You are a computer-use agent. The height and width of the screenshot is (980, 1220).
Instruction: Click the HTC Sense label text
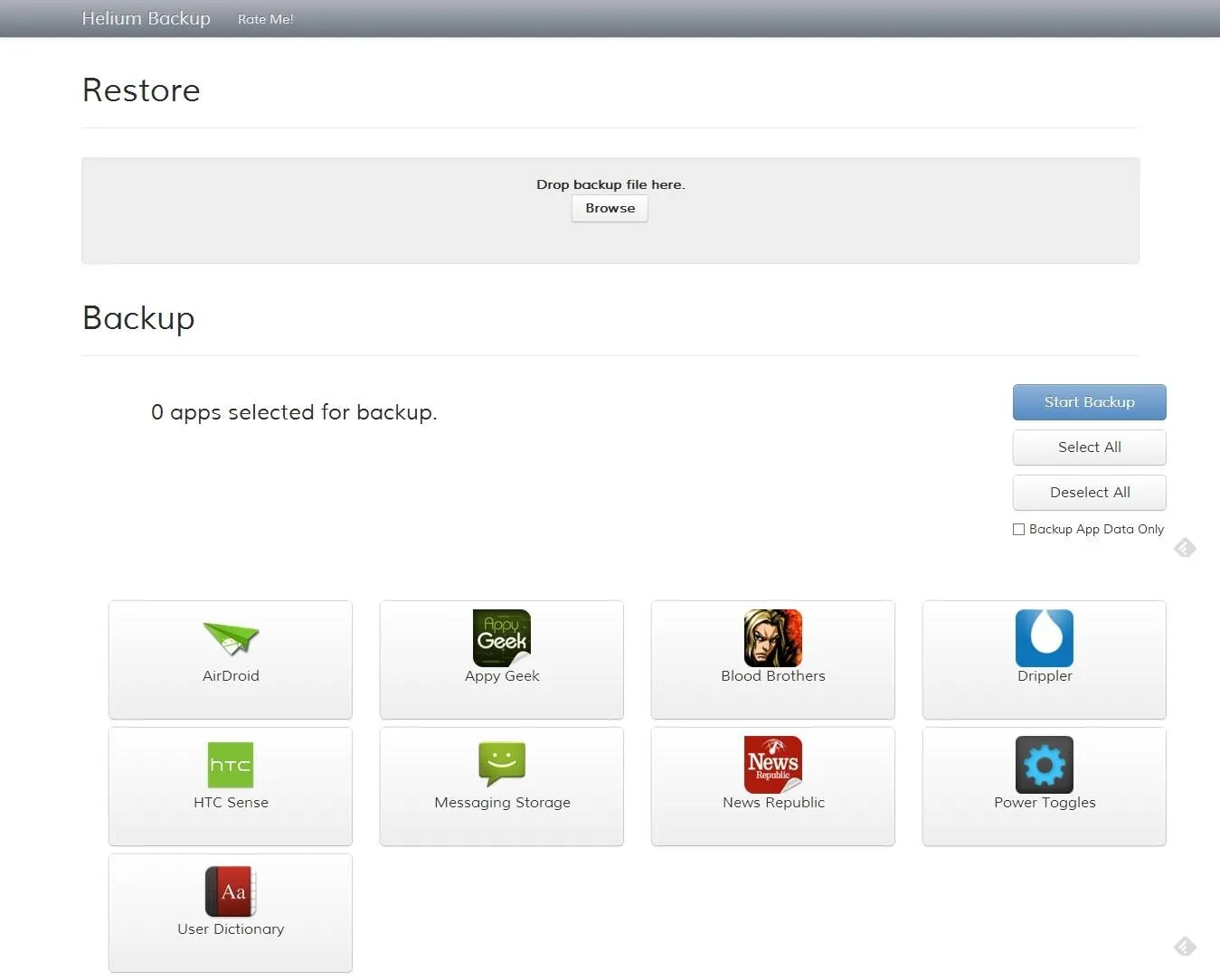(231, 803)
